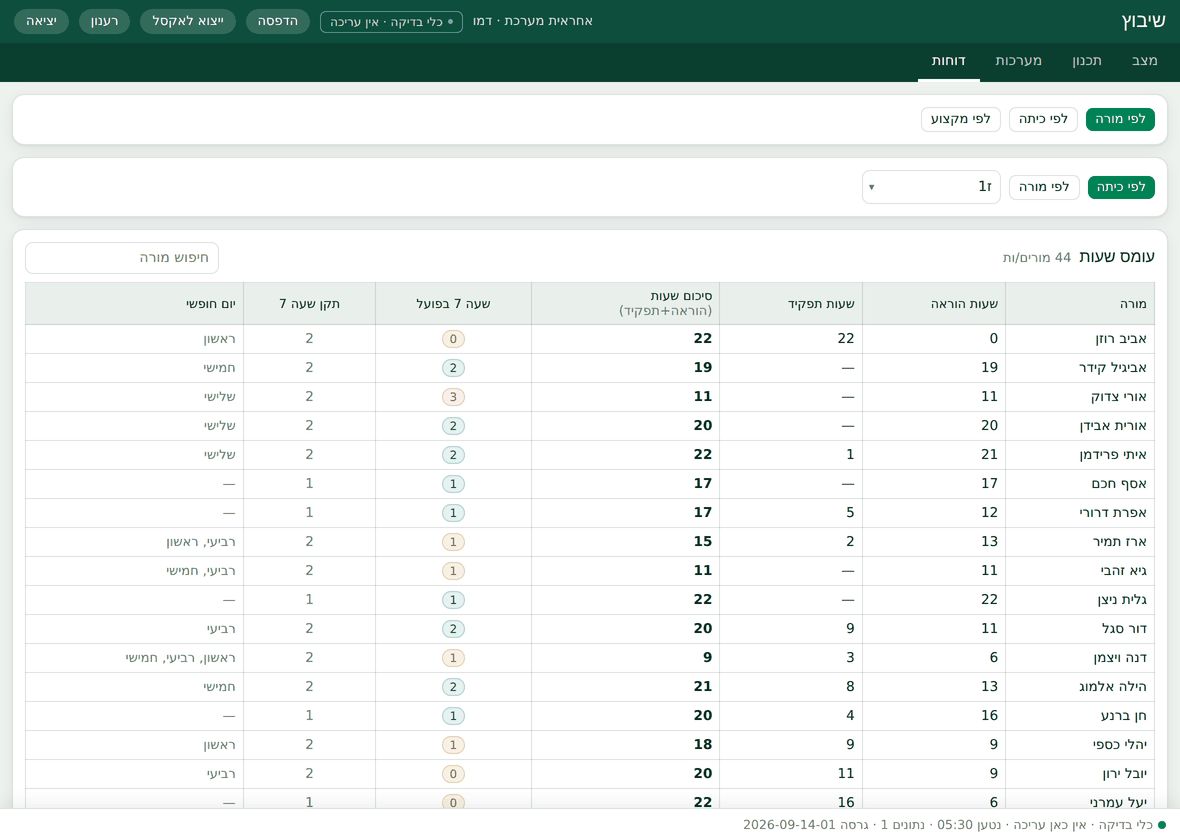Click hour-7 badge 2 in דור סגל row
Image resolution: width=1180 pixels, height=840 pixels.
pyautogui.click(x=453, y=629)
